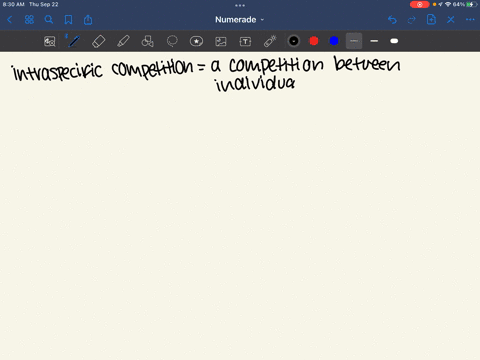Select the Pen tool
The height and width of the screenshot is (360, 480).
73,41
